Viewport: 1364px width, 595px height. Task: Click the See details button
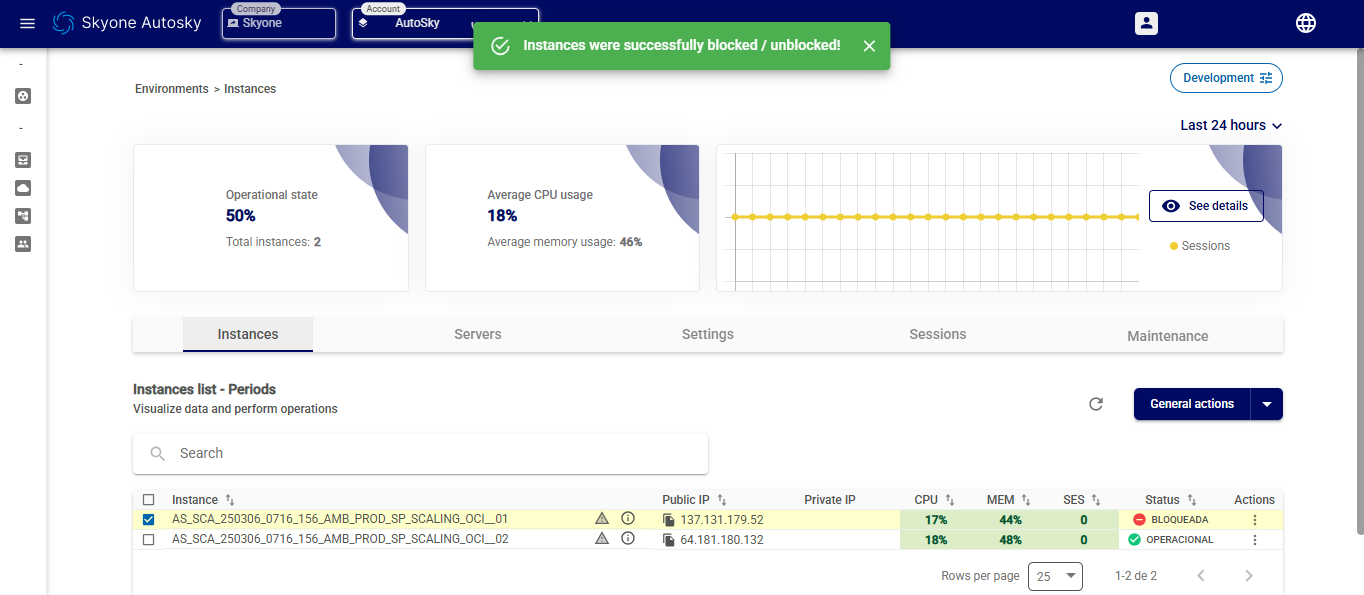[1206, 206]
